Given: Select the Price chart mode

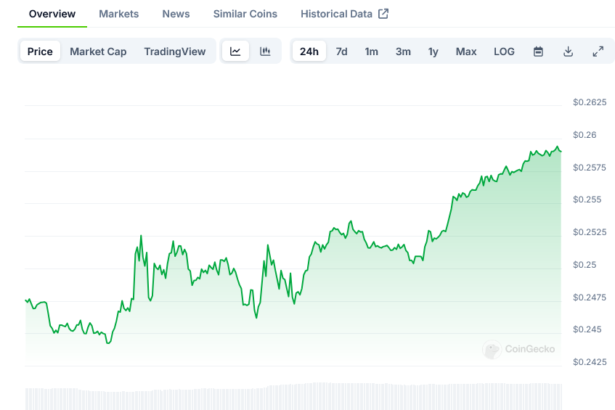Looking at the screenshot, I should [41, 52].
